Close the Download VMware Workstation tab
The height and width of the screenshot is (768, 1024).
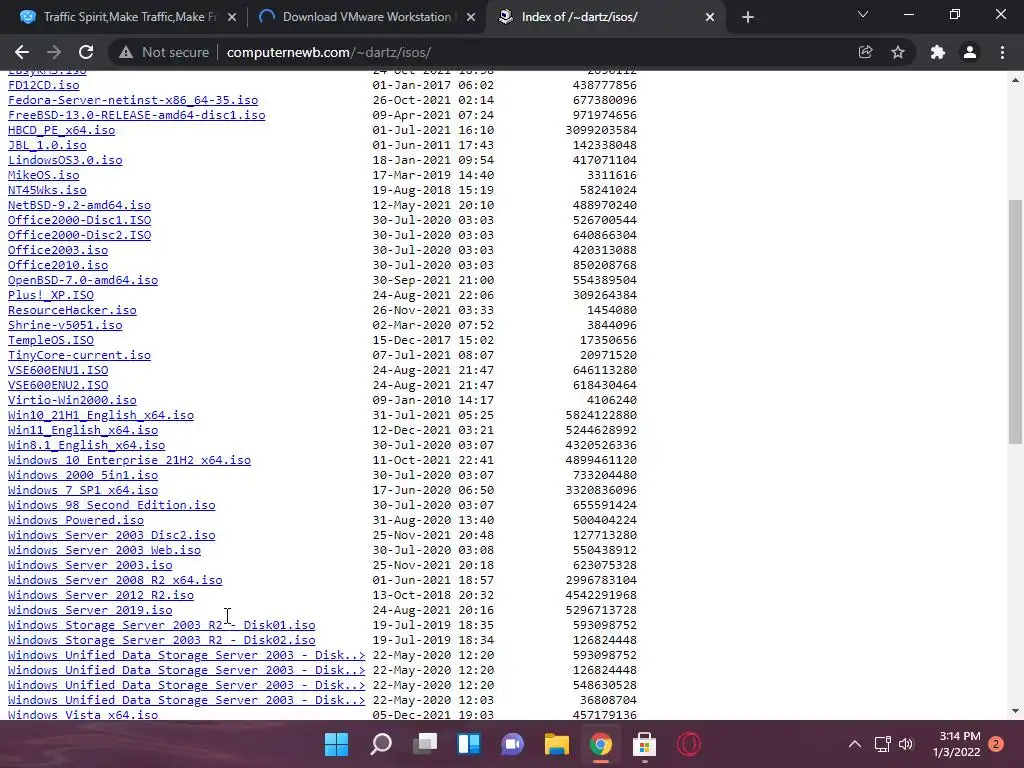tap(471, 18)
